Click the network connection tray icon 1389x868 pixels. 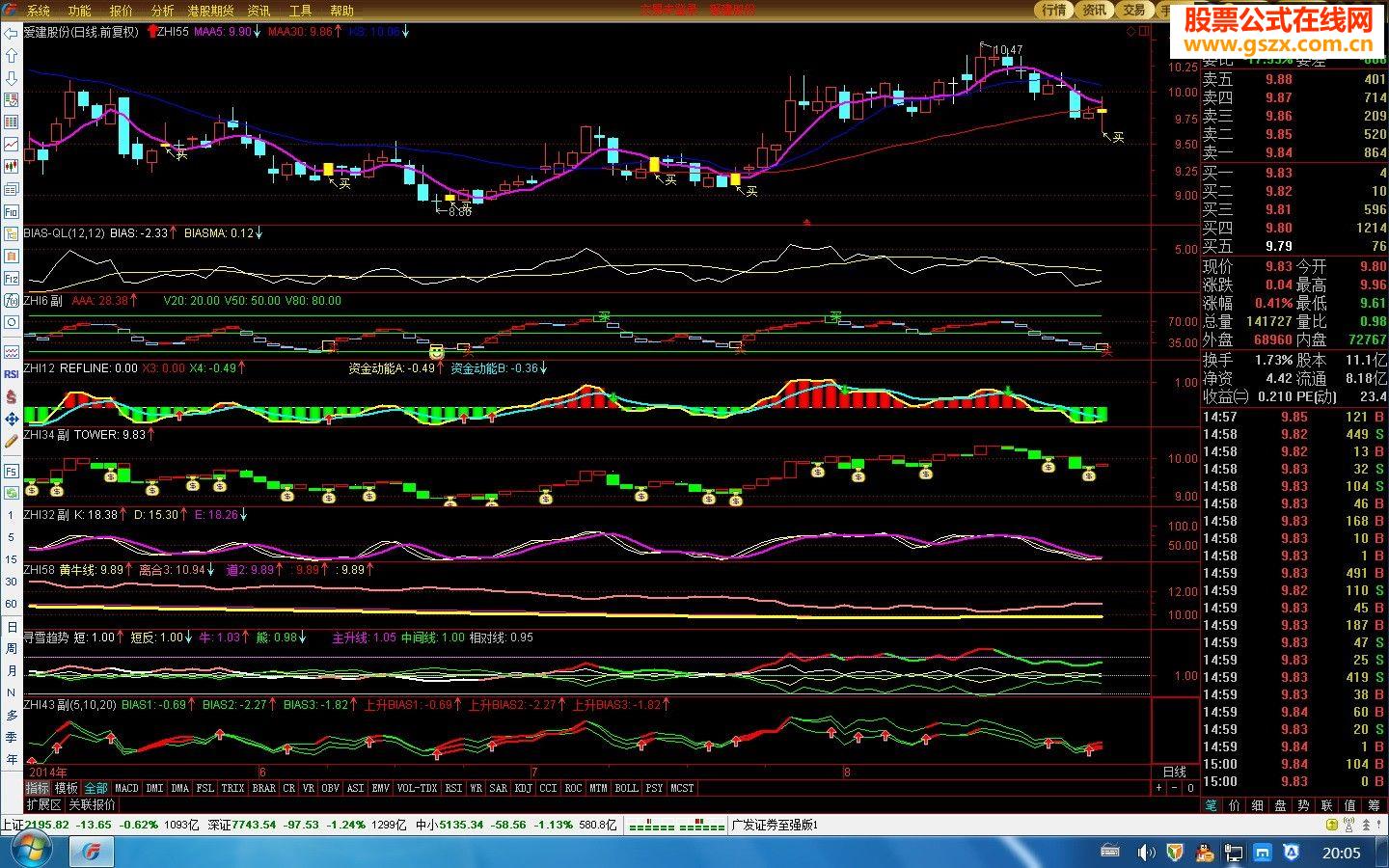(x=1235, y=853)
